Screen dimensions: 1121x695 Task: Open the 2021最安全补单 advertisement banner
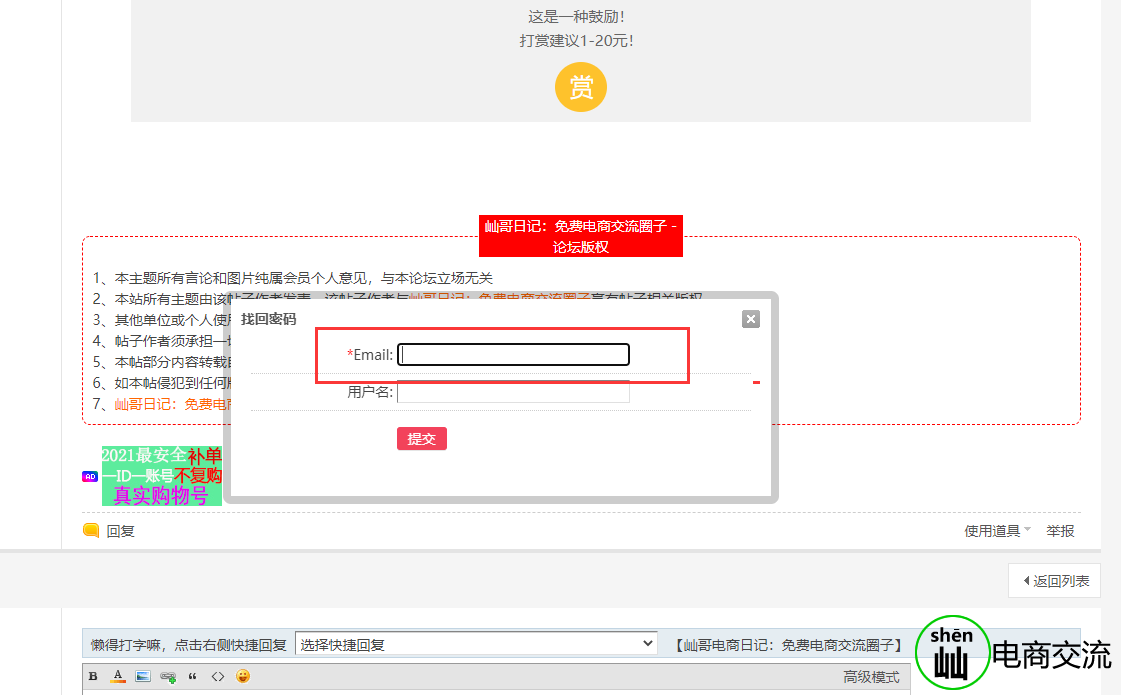pos(161,476)
